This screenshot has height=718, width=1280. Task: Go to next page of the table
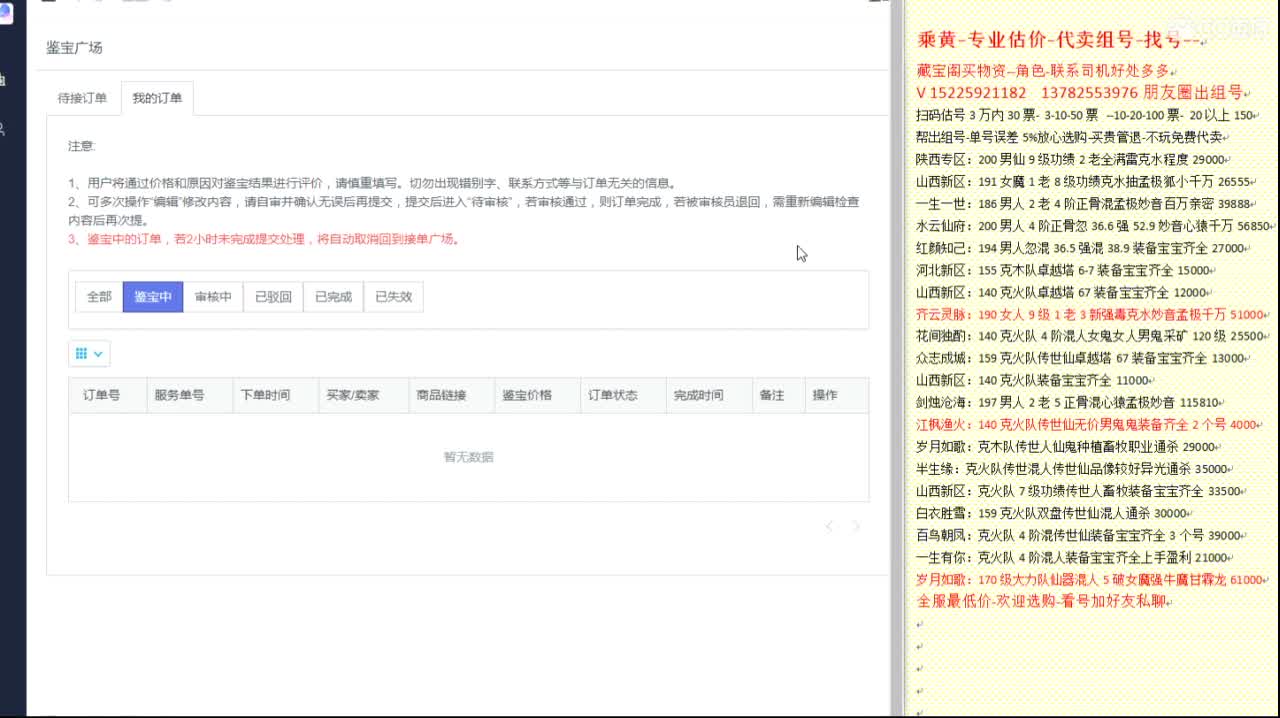pyautogui.click(x=856, y=526)
